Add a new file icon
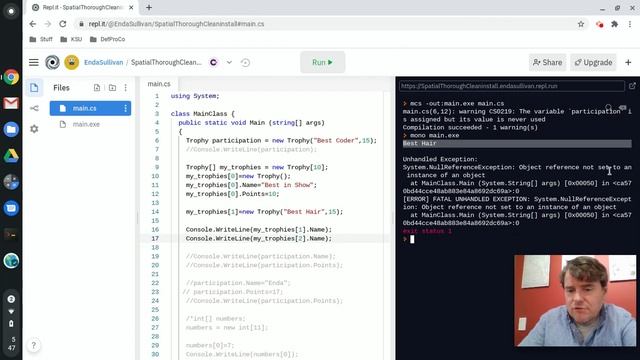The height and width of the screenshot is (360, 640). pos(97,88)
